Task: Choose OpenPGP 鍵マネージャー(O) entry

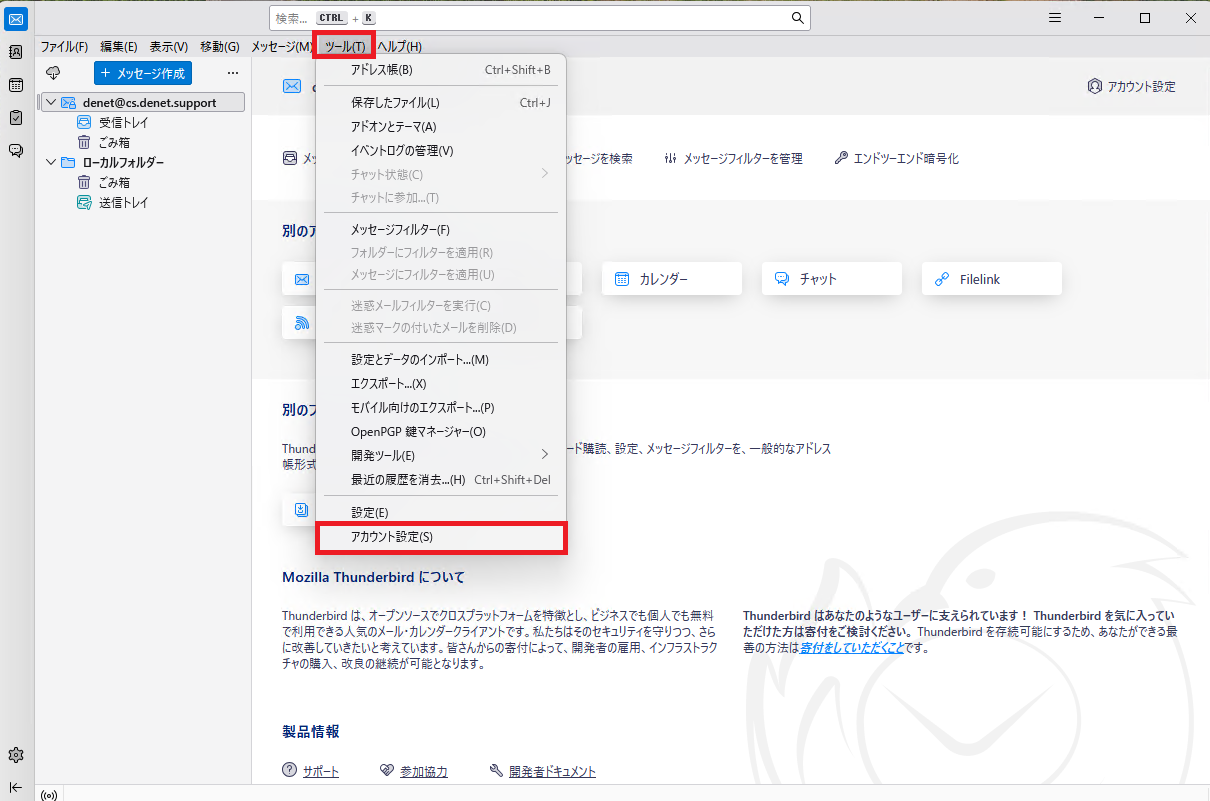Action: (x=441, y=432)
